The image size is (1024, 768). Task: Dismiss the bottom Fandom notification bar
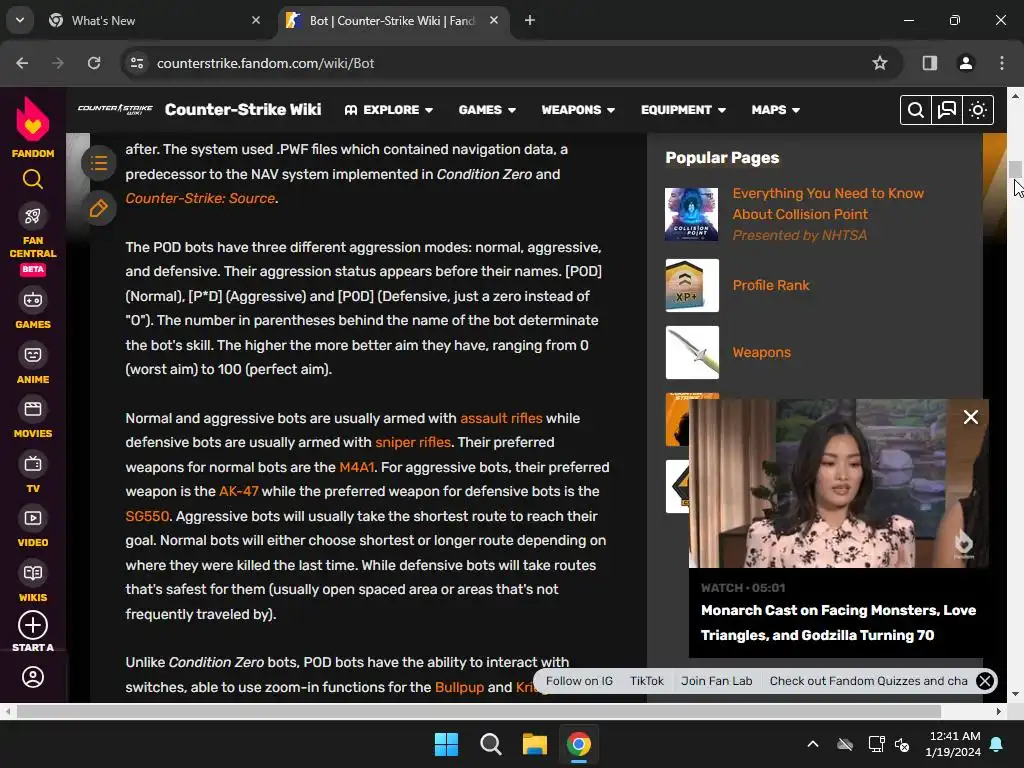[985, 681]
